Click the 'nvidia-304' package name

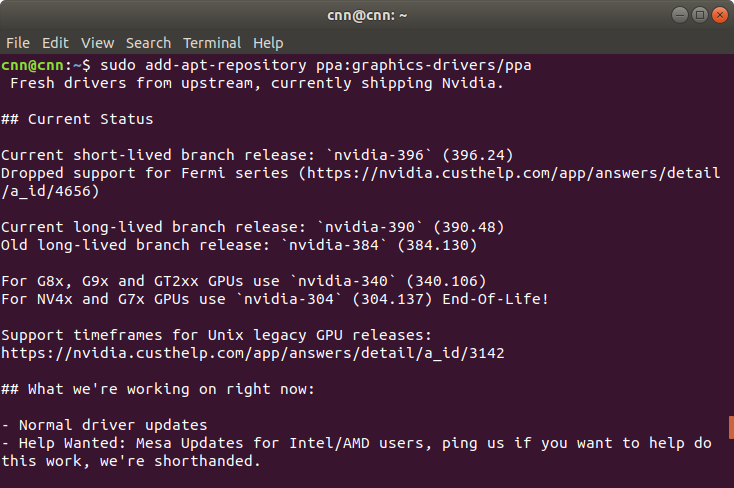tap(288, 299)
